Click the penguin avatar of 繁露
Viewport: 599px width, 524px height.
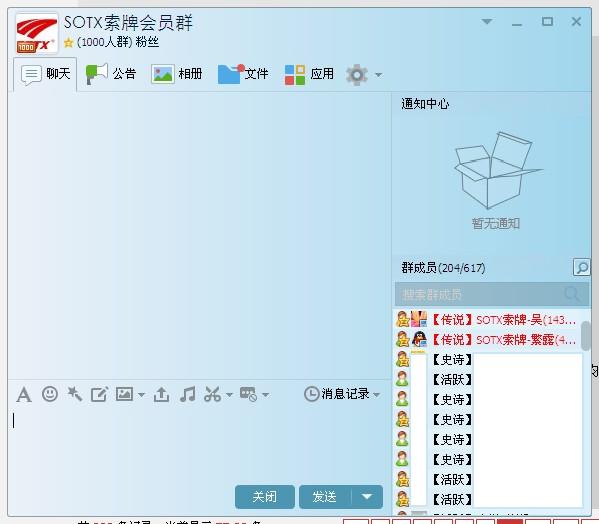point(419,339)
